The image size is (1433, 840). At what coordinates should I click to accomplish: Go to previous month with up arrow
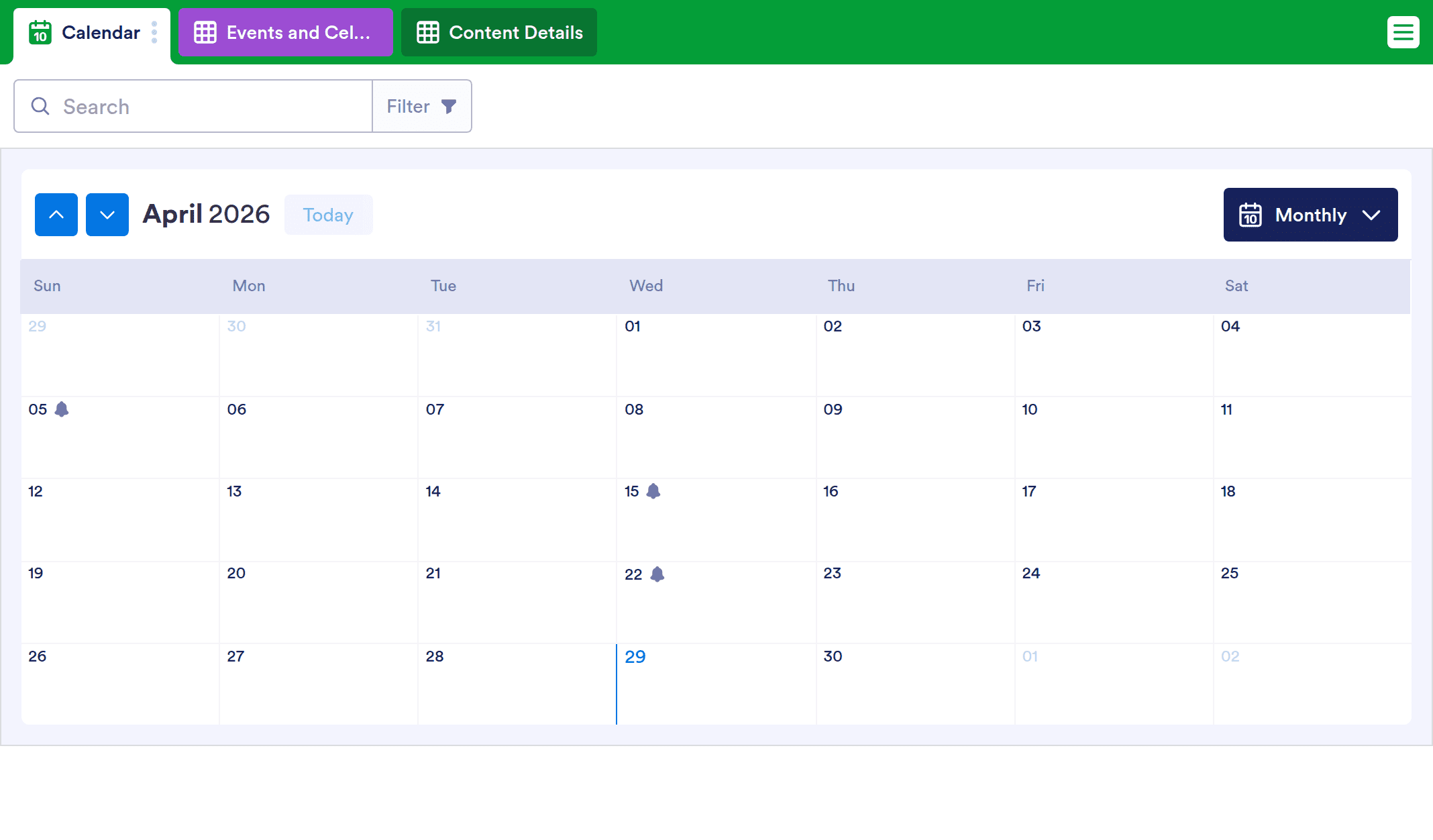click(x=56, y=215)
